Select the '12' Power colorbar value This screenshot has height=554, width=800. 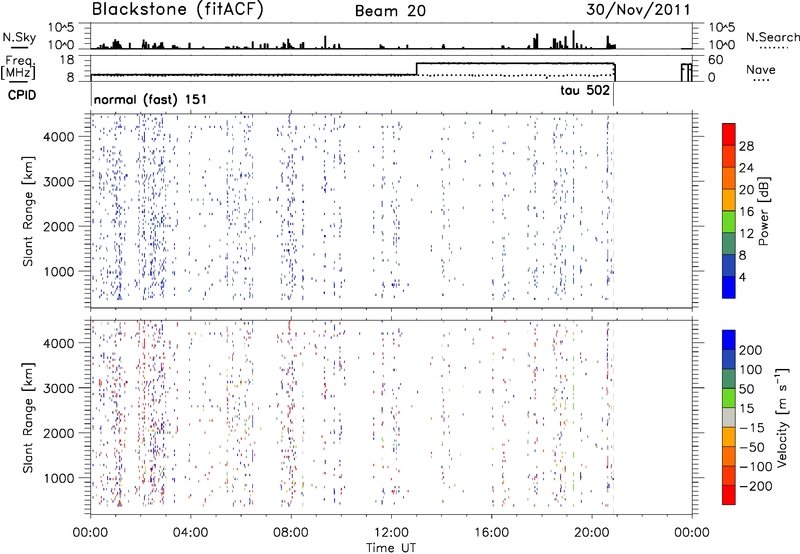(x=746, y=234)
